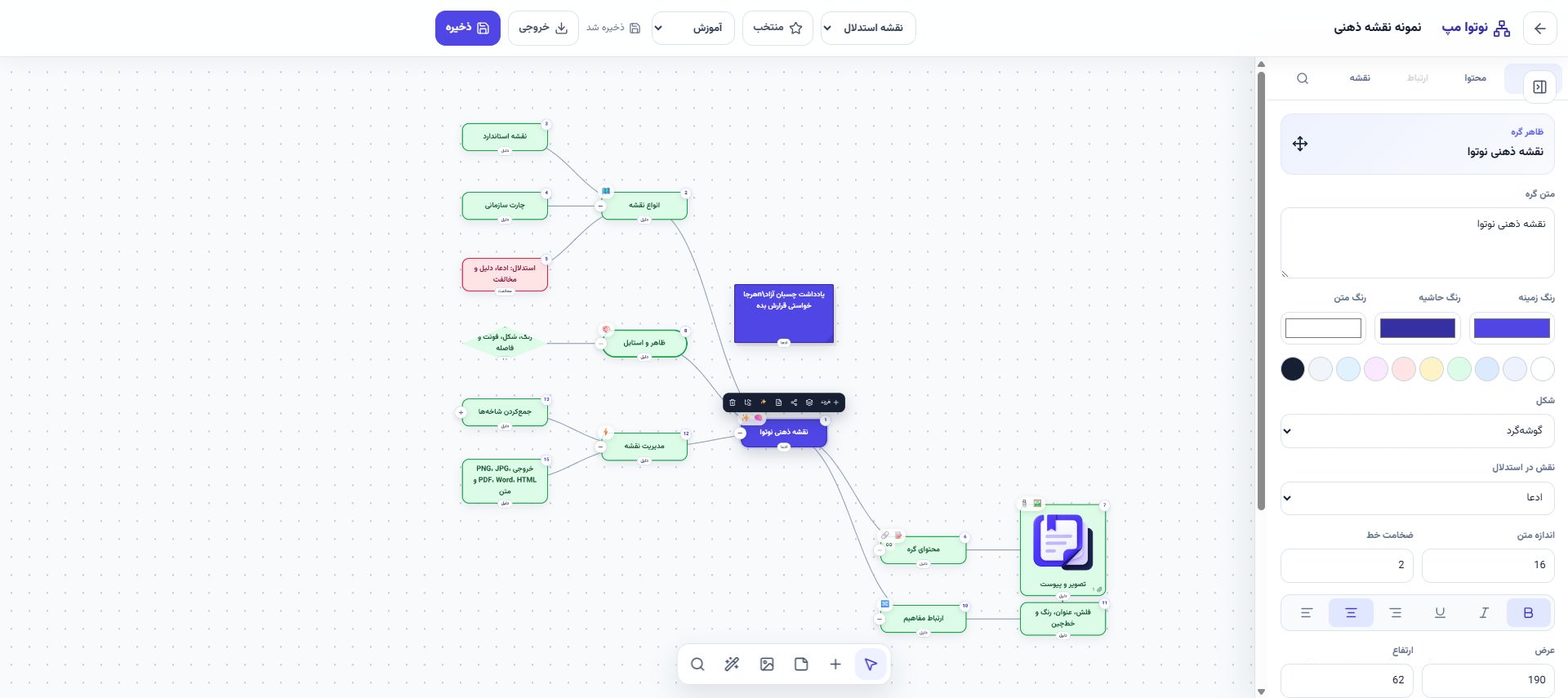Click the brain emoji on the نقشه ذهنی نوتوا node
This screenshot has width=1568, height=698.
click(759, 418)
